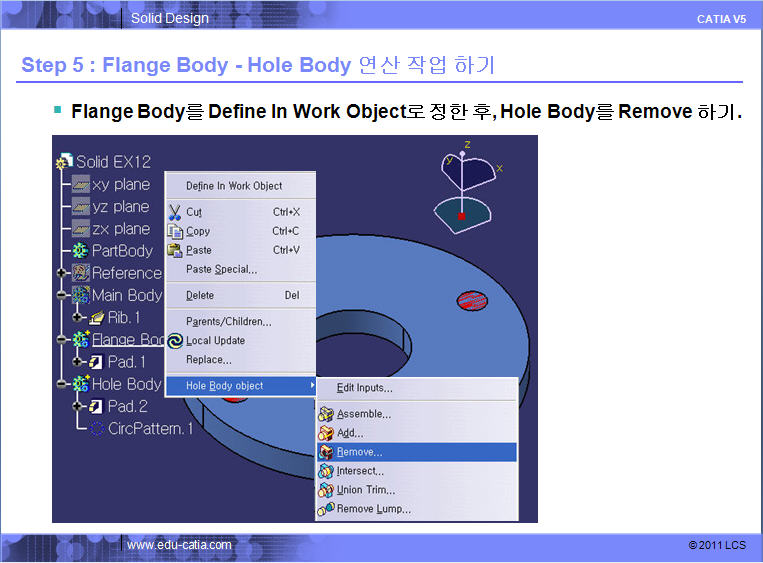763x563 pixels.
Task: Click the red hatched hole on flange
Action: [472, 300]
